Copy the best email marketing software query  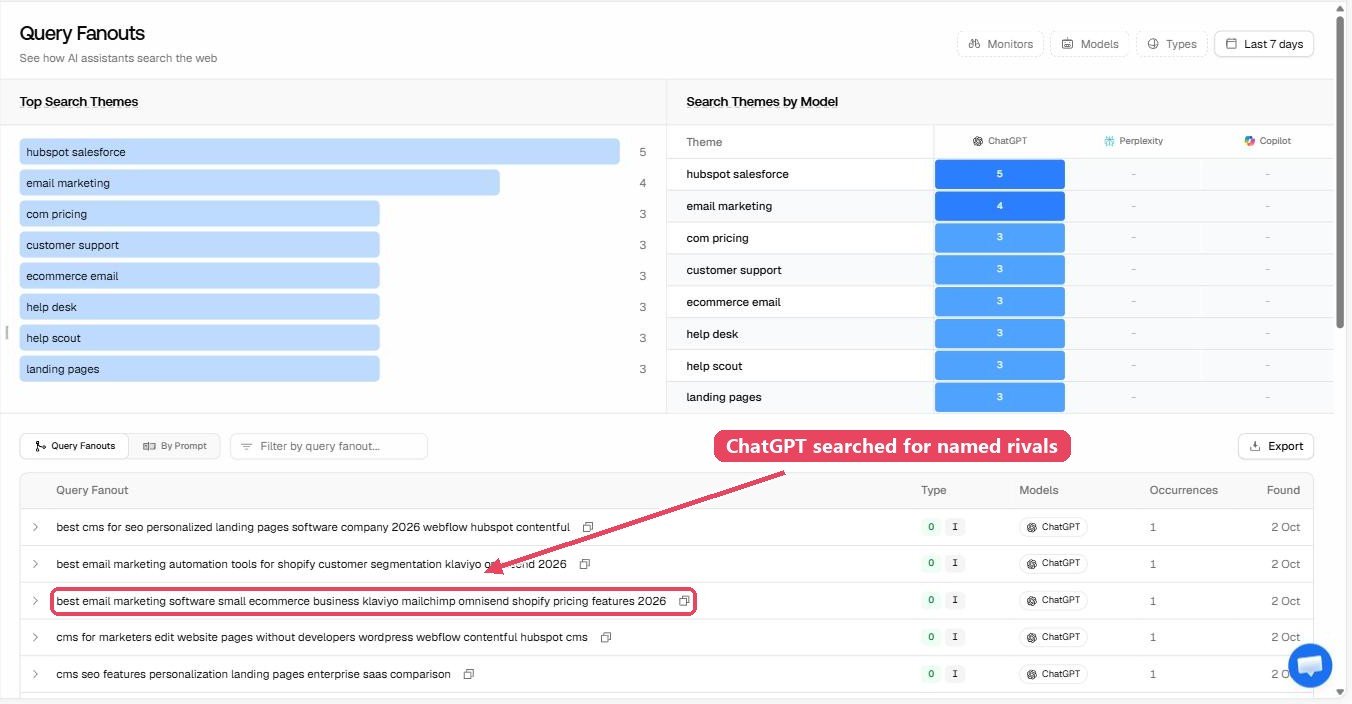(684, 601)
